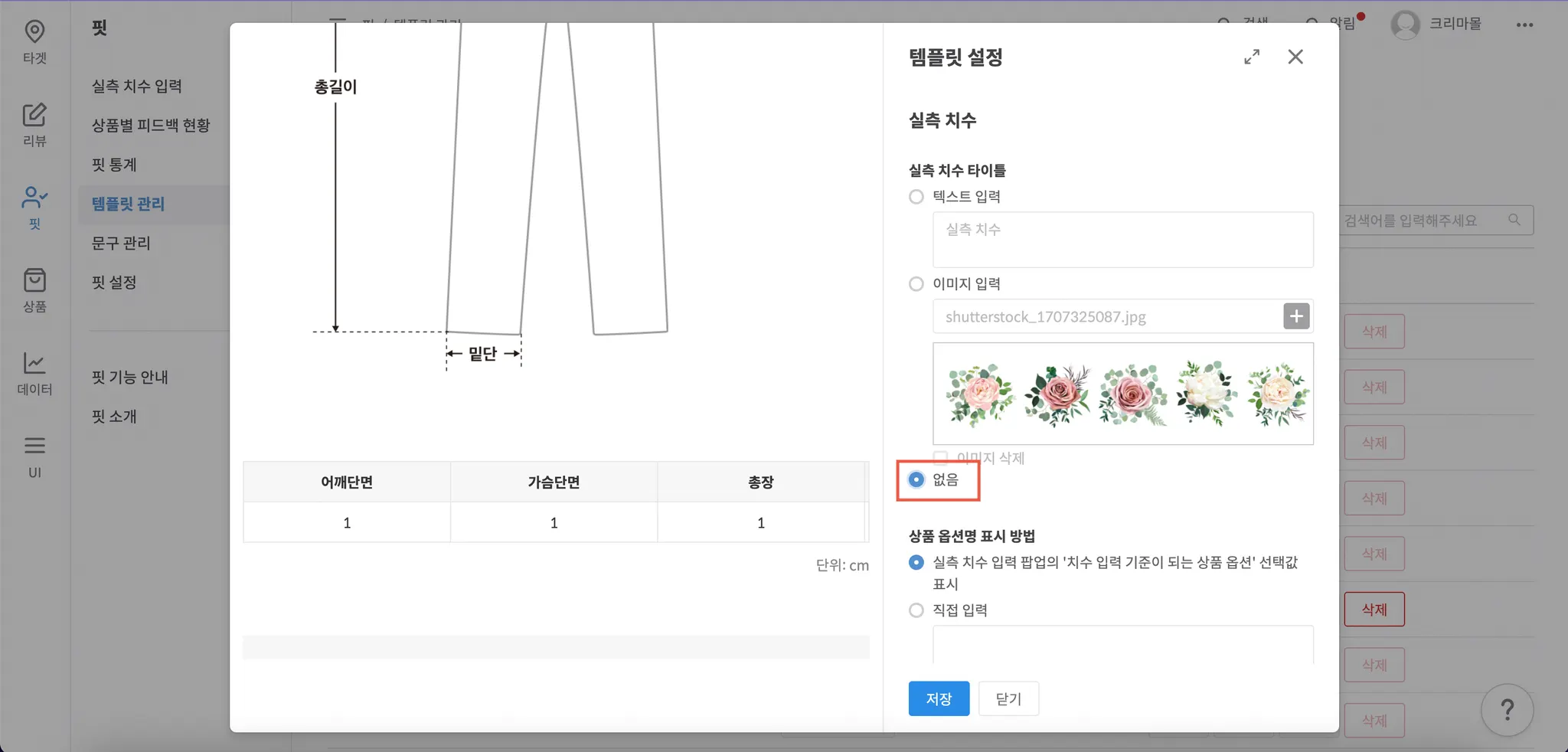This screenshot has width=1568, height=752.
Task: Select the 텍스트 입력 radio option
Action: pyautogui.click(x=916, y=197)
